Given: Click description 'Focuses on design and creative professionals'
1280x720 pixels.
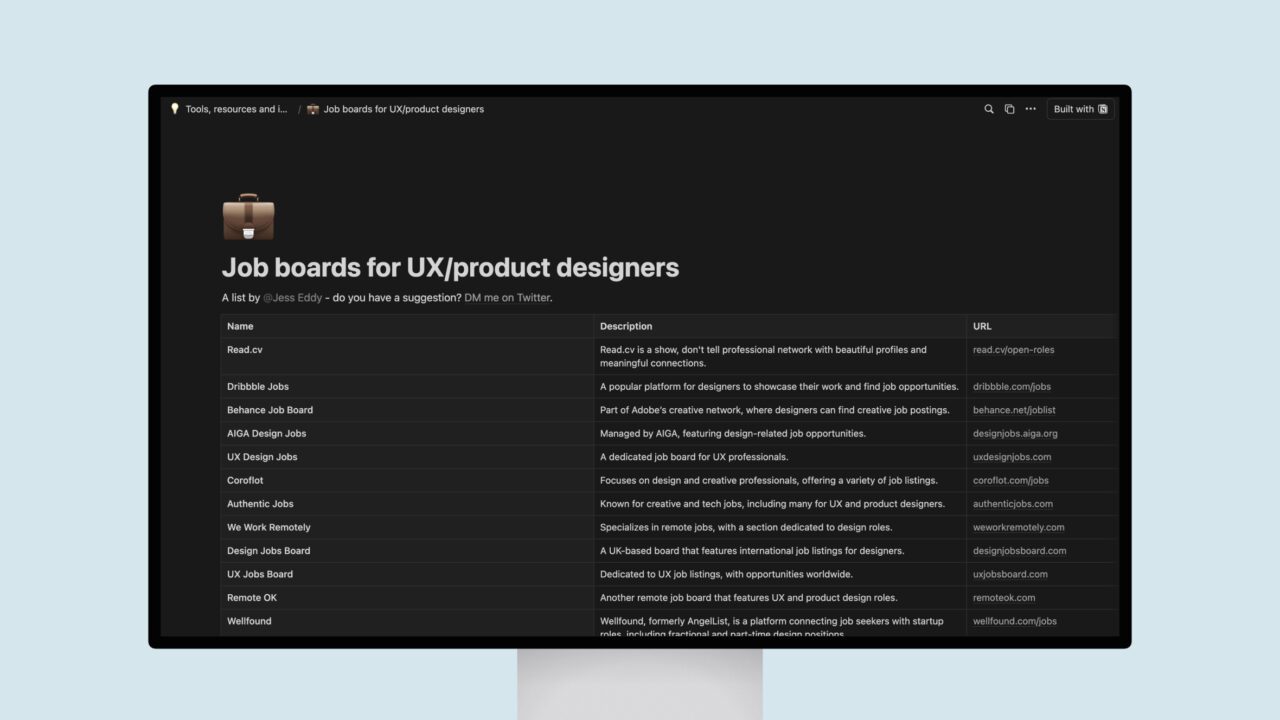Looking at the screenshot, I should click(x=768, y=481).
